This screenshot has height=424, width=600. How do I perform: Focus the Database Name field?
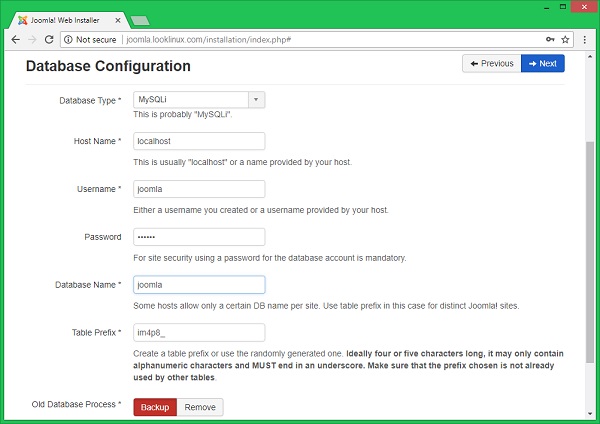coord(199,285)
